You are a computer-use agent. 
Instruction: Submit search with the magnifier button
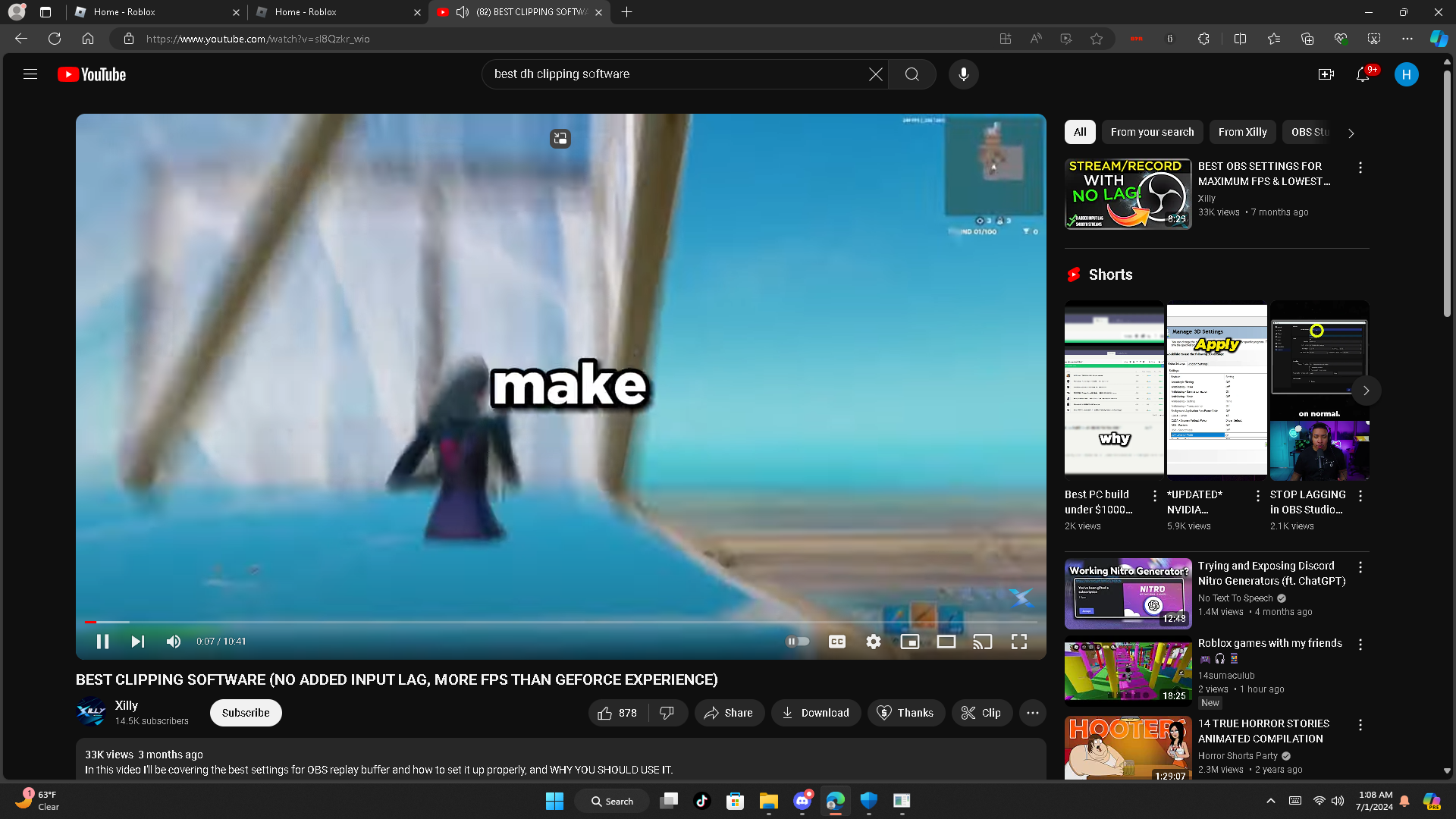click(x=912, y=74)
